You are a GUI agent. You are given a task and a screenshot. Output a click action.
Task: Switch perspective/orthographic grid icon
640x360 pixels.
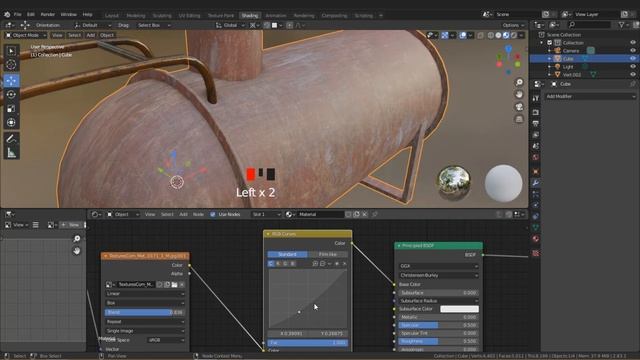click(x=519, y=119)
